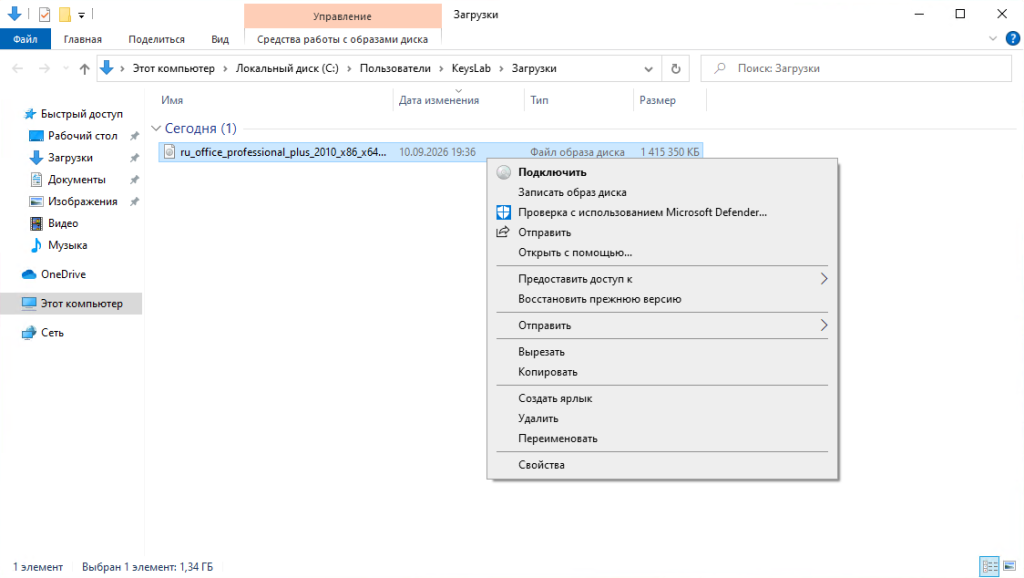
Task: Open Музыка in the navigation pane
Action: 67,246
